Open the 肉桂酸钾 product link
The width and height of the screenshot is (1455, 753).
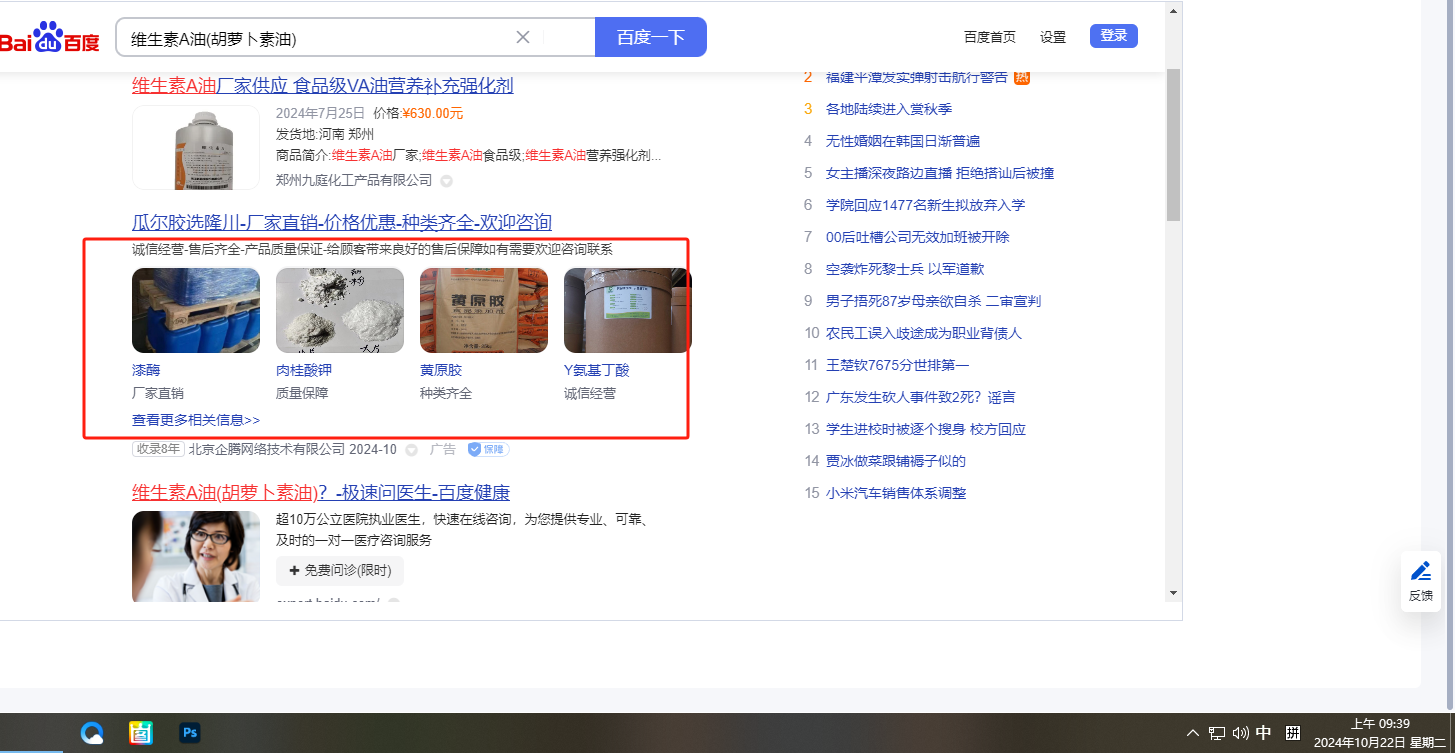click(304, 370)
